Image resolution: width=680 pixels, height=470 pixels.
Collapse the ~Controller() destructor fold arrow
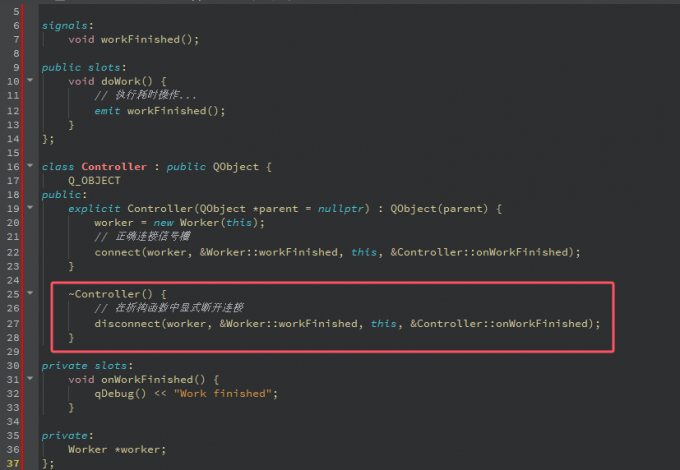coord(31,294)
